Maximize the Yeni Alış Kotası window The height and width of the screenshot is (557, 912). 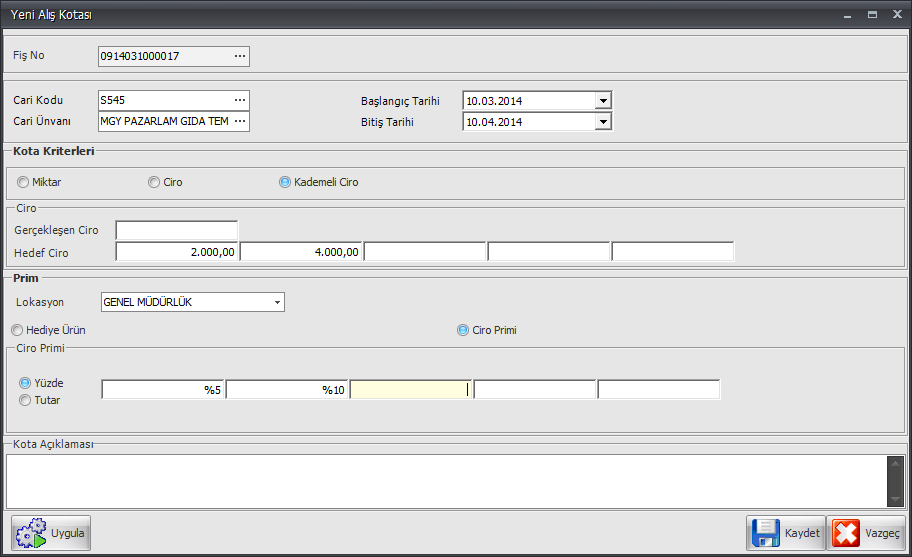point(872,15)
